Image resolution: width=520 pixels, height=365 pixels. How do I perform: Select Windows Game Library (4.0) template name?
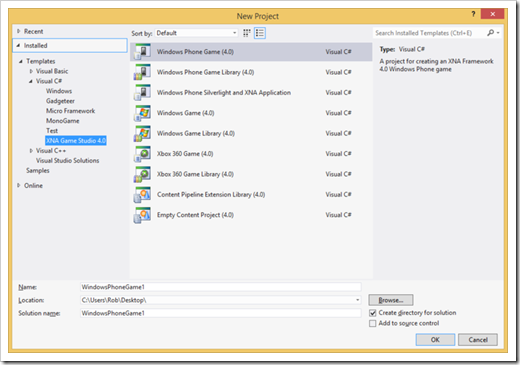pos(196,133)
